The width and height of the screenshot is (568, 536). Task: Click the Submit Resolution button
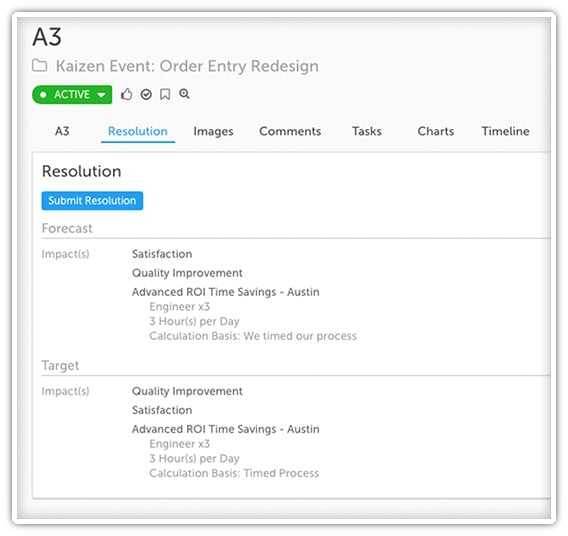coord(92,201)
